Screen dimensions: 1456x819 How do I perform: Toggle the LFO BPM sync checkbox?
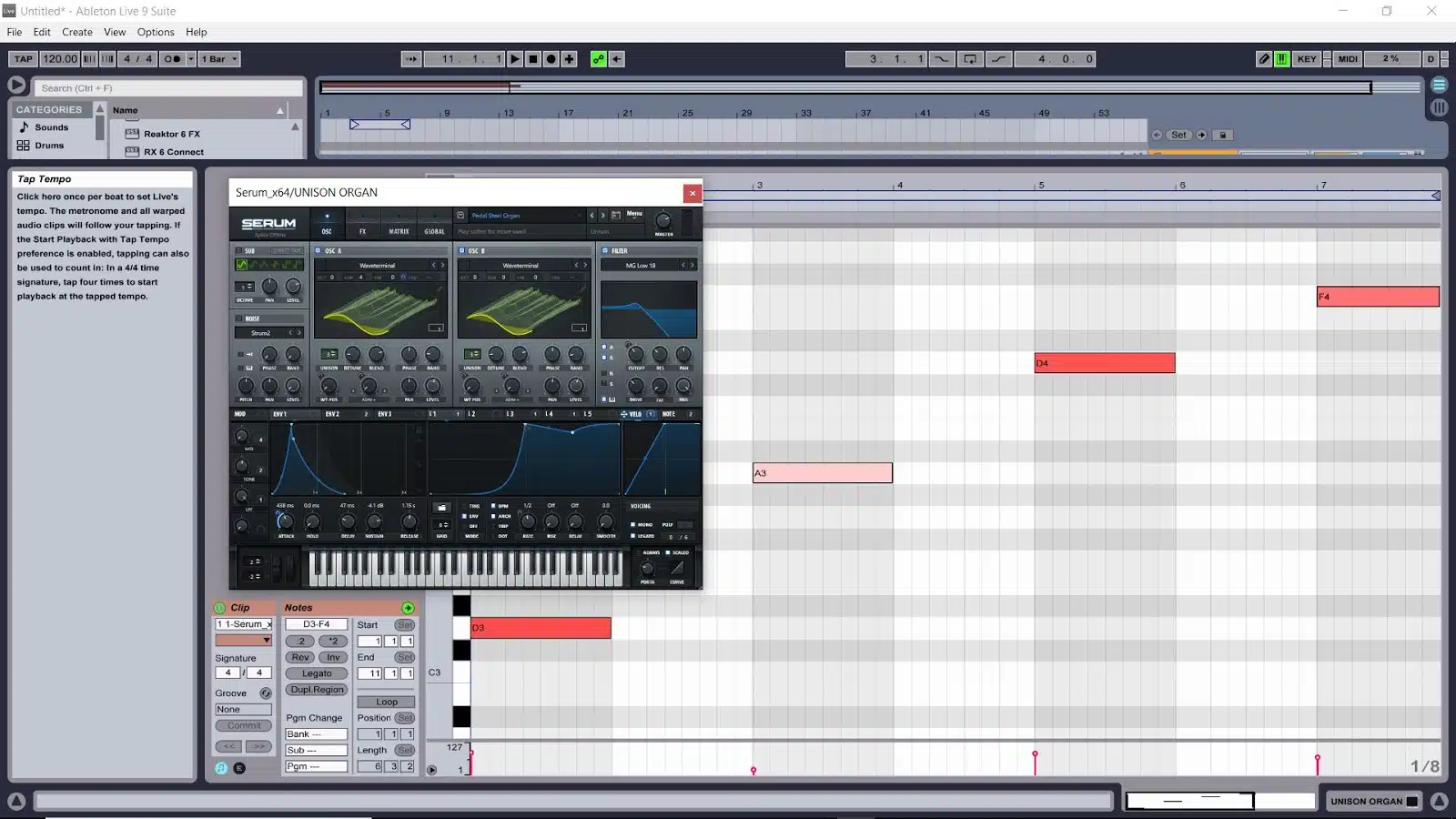[494, 506]
